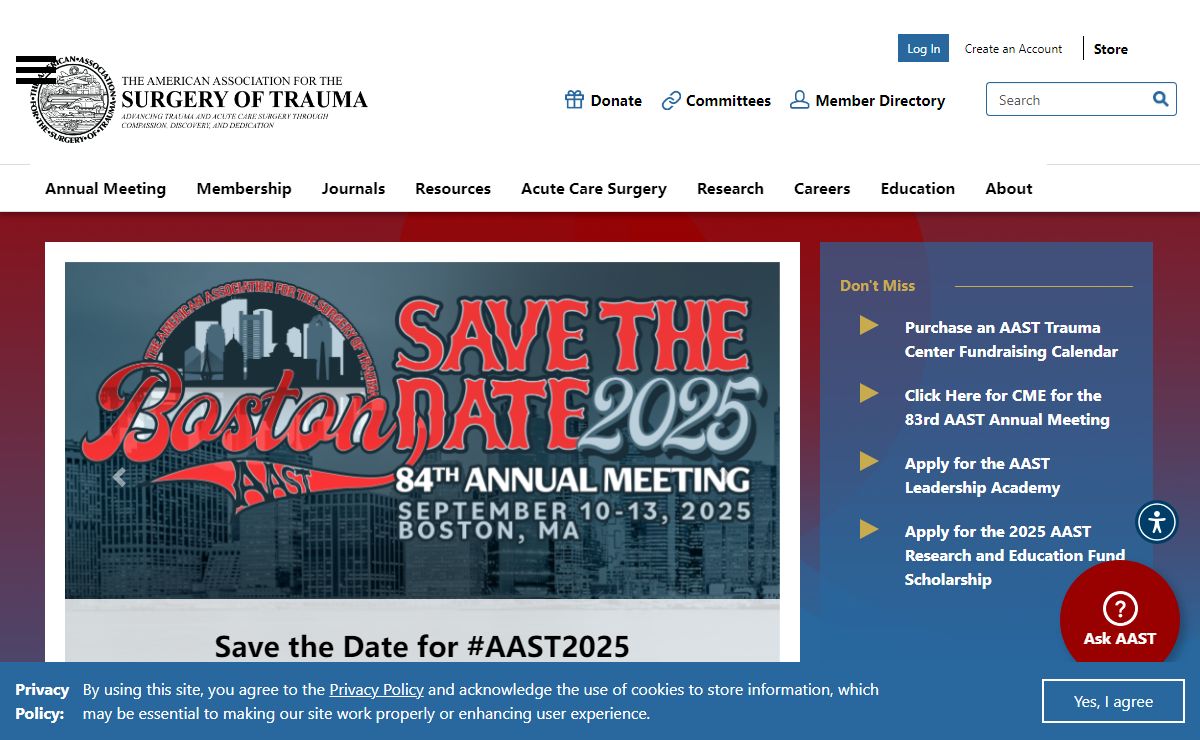Open the Education menu
This screenshot has height=740, width=1200.
(x=918, y=188)
